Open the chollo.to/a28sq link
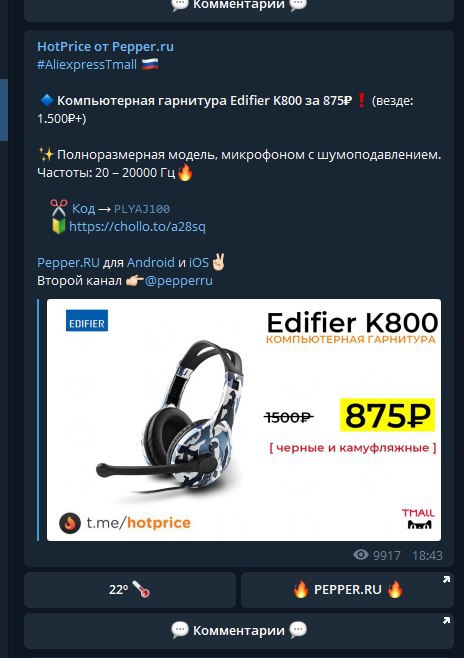 [x=137, y=227]
